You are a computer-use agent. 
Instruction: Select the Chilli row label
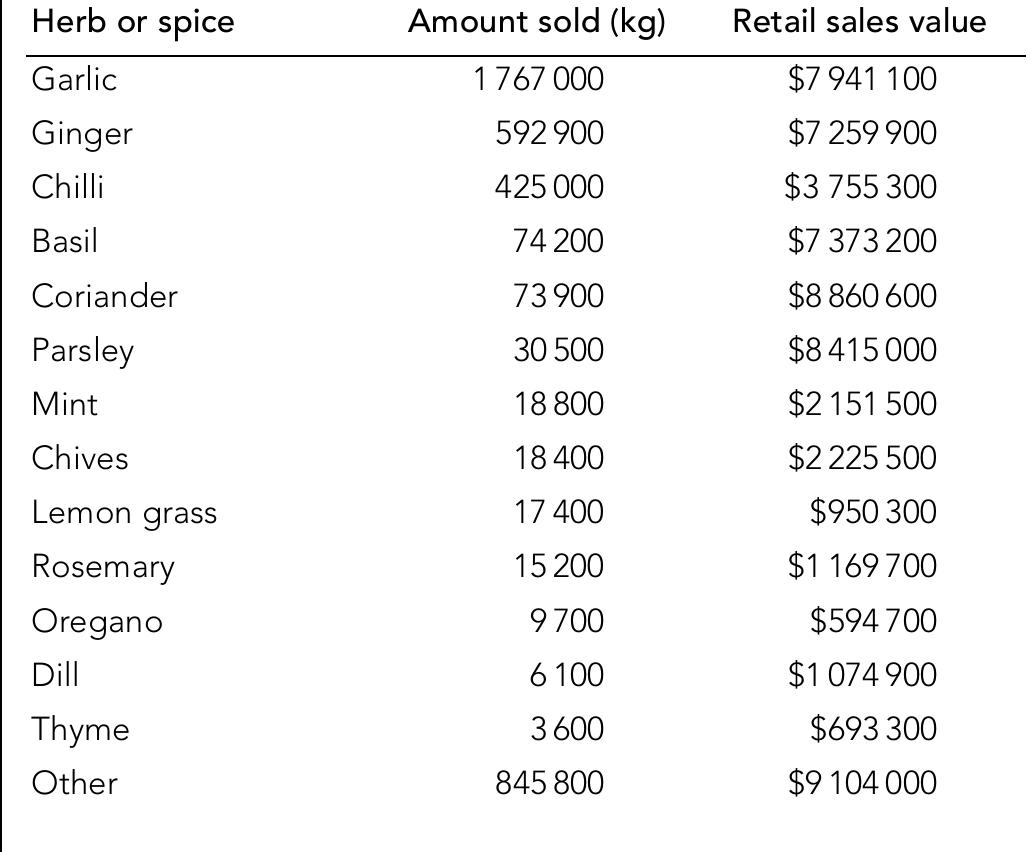(67, 187)
